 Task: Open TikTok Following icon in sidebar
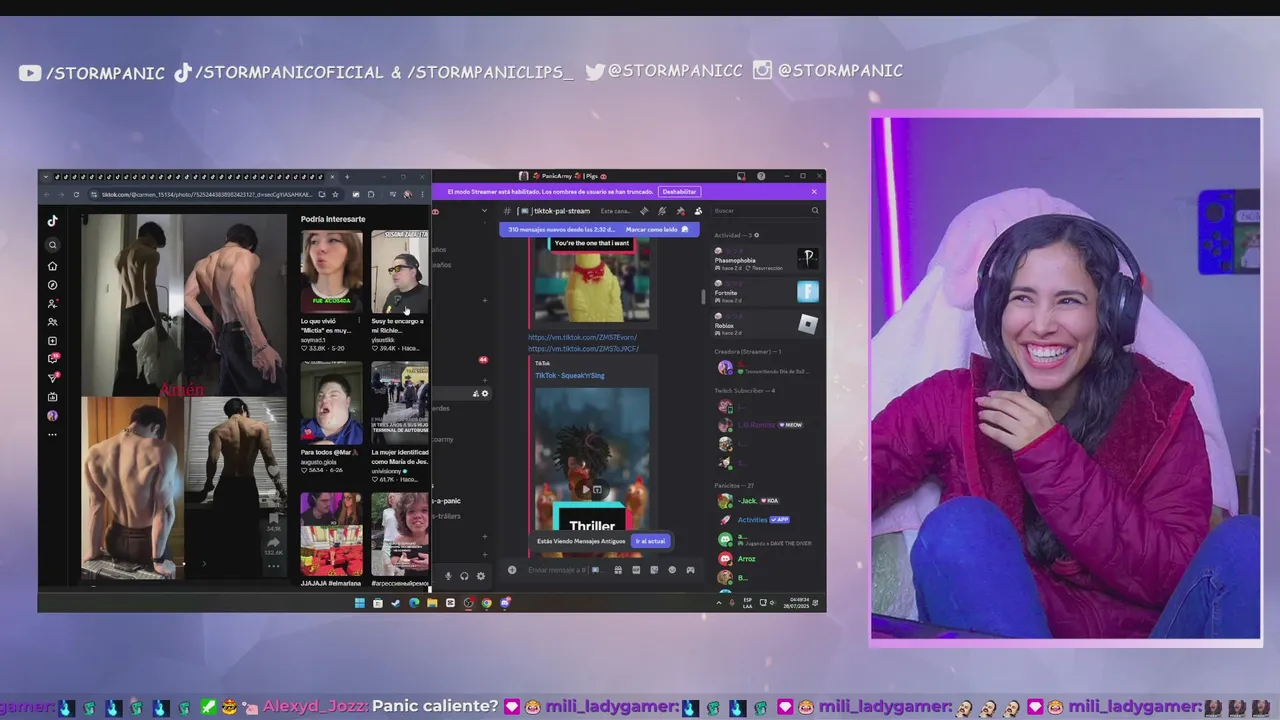coord(53,303)
